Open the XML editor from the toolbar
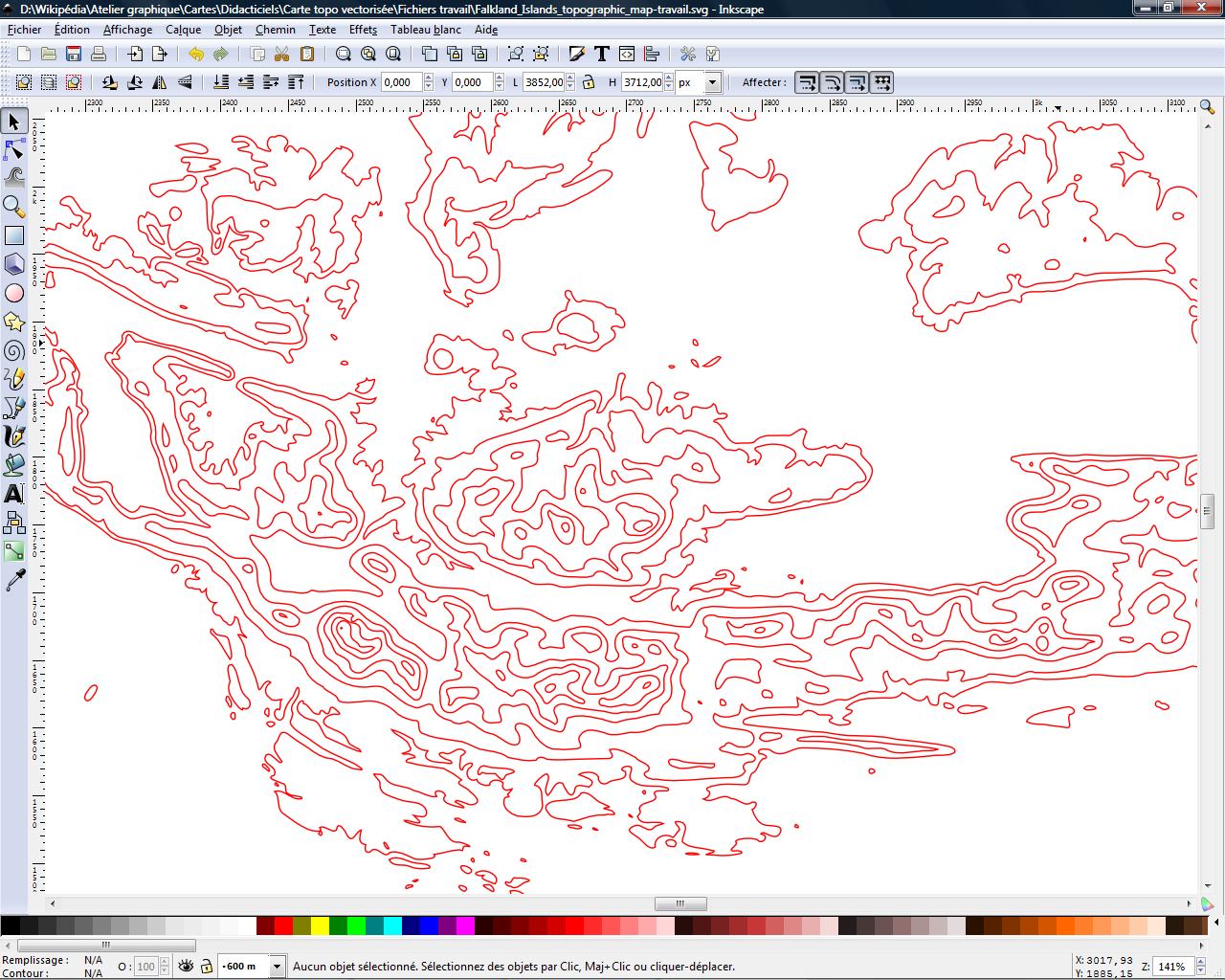This screenshot has height=980, width=1225. (626, 55)
